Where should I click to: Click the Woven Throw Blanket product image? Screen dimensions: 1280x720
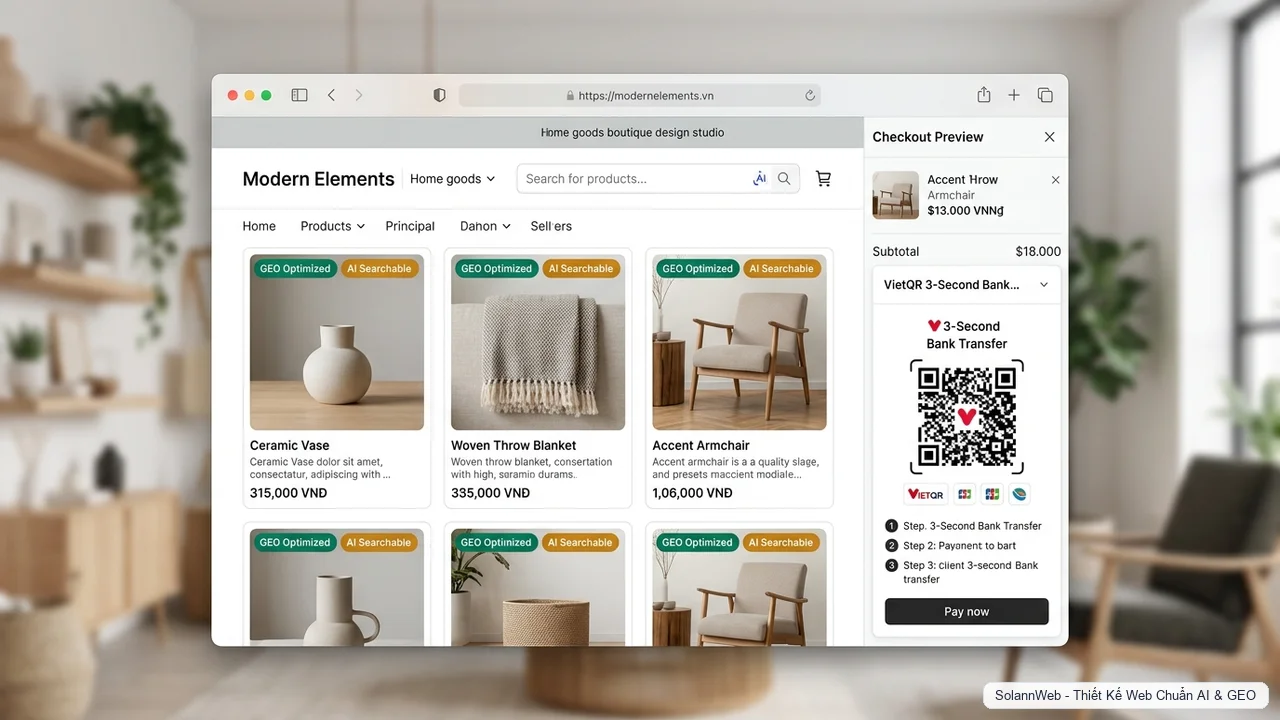tap(538, 342)
